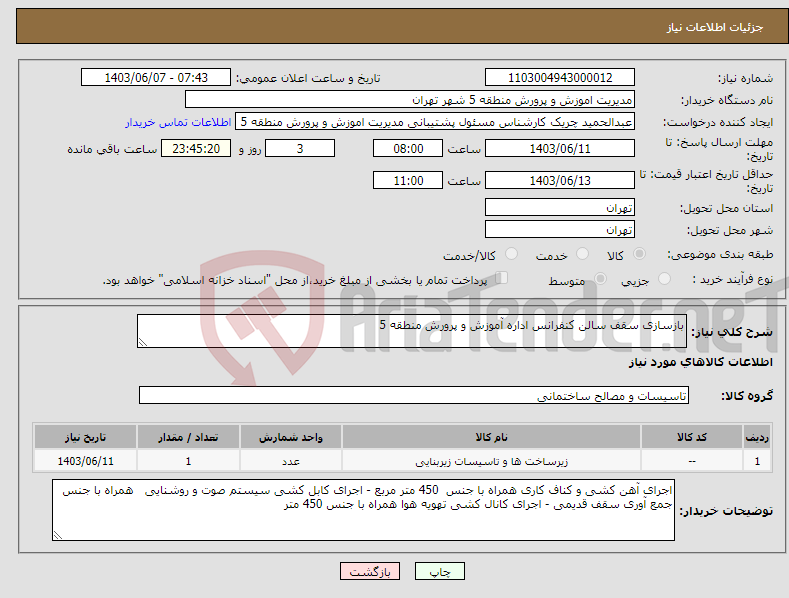The image size is (789, 598).
Task: Click the remaining days field showing 3
Action: pos(300,148)
